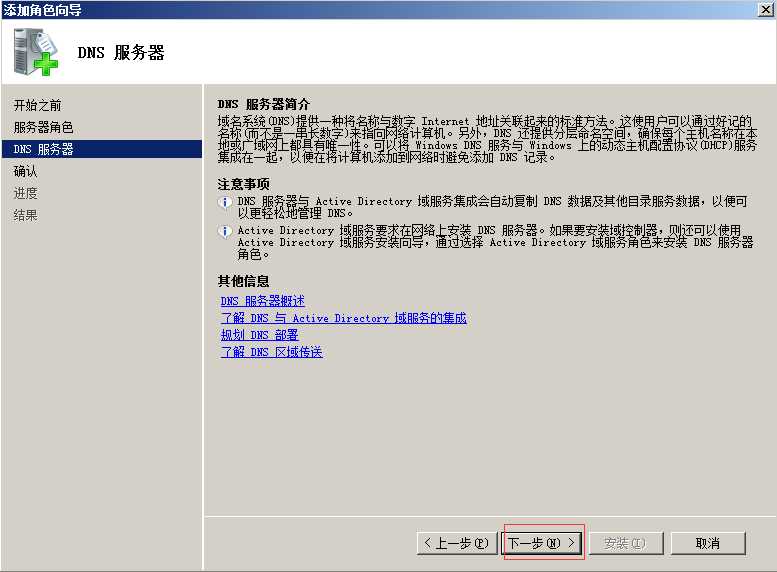Image resolution: width=777 pixels, height=572 pixels.
Task: Open 确认 step in sidebar
Action: click(26, 172)
